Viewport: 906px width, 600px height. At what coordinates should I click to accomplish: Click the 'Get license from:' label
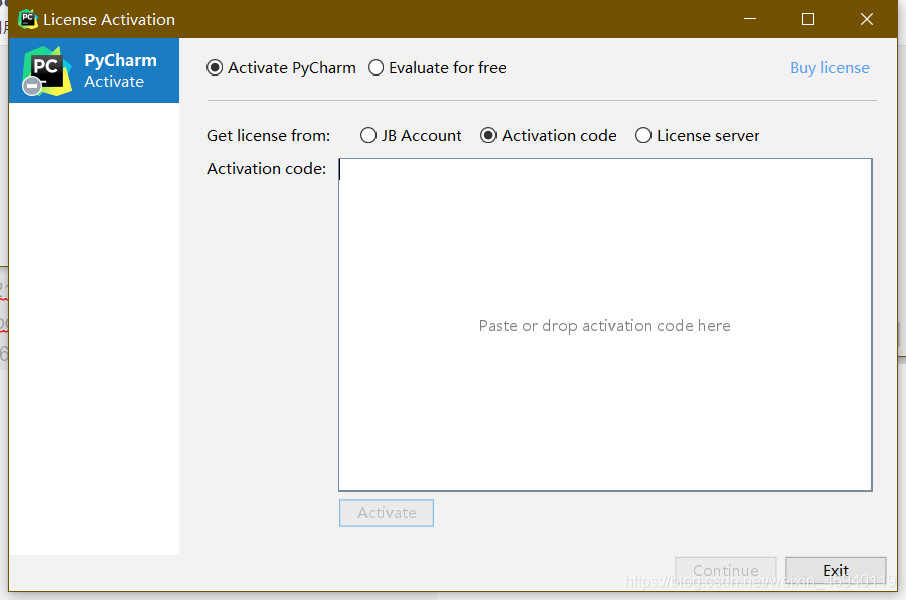[x=269, y=135]
